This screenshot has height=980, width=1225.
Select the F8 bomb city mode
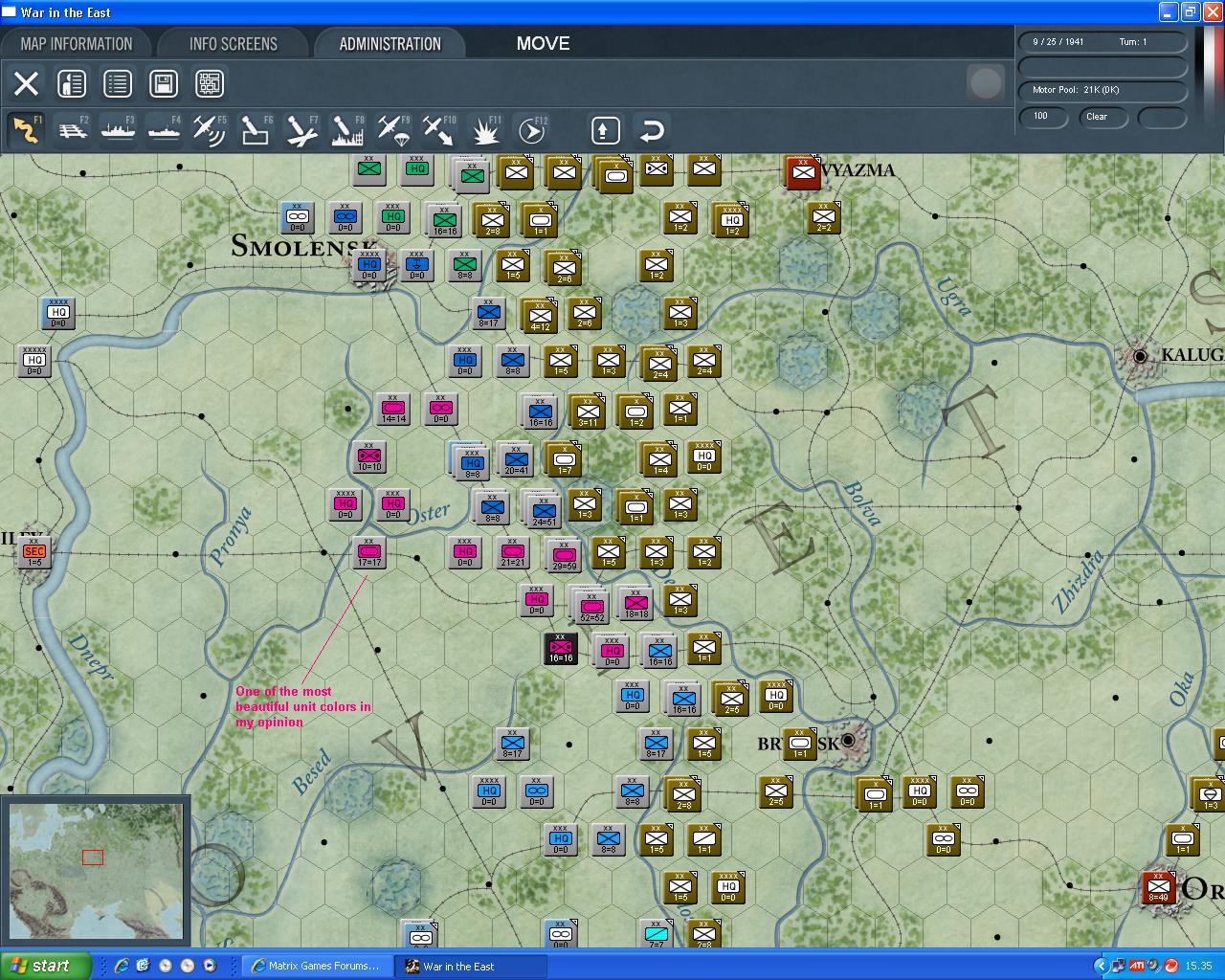coord(347,130)
